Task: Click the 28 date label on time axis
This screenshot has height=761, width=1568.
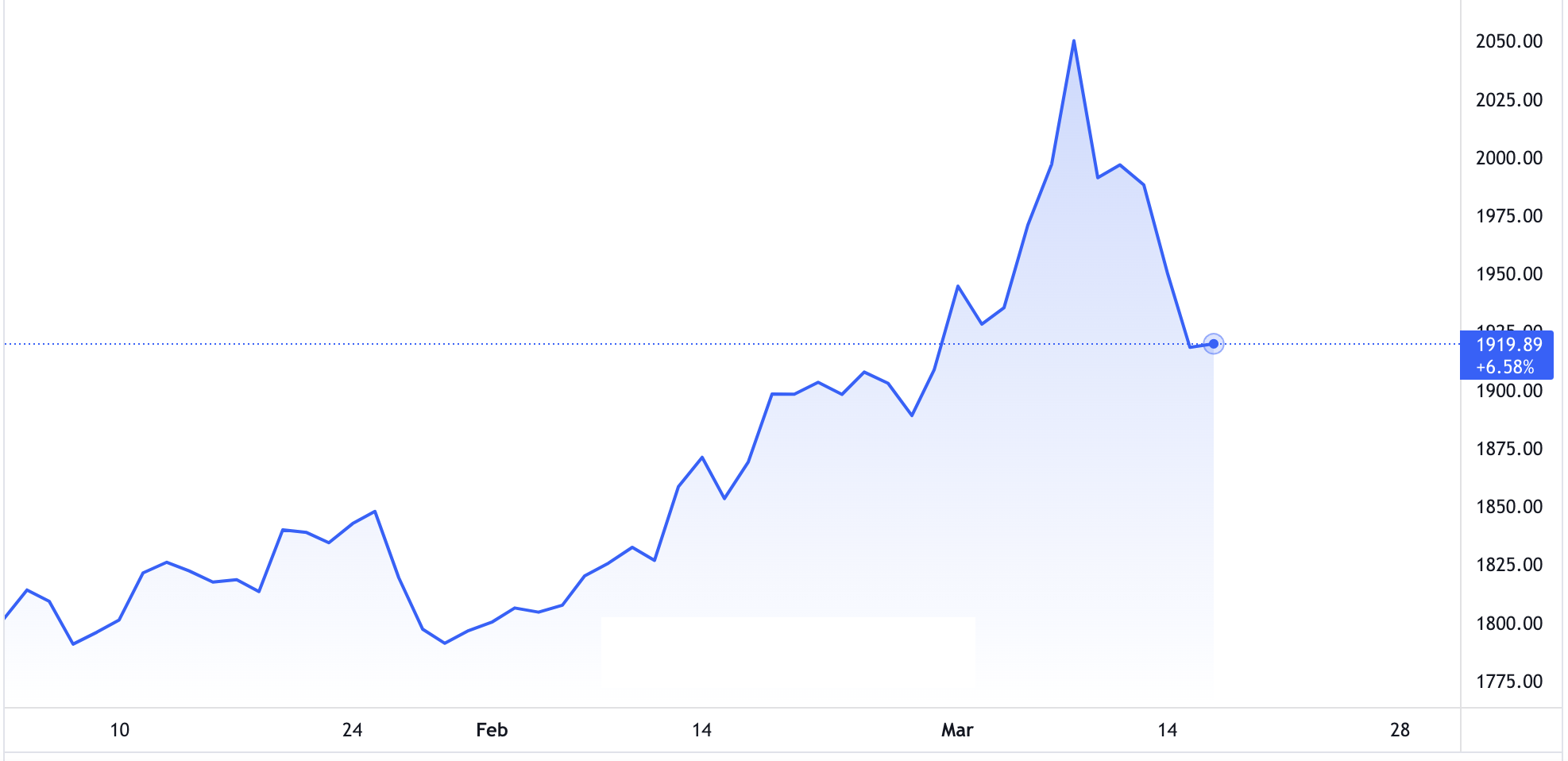Action: pos(1399,731)
